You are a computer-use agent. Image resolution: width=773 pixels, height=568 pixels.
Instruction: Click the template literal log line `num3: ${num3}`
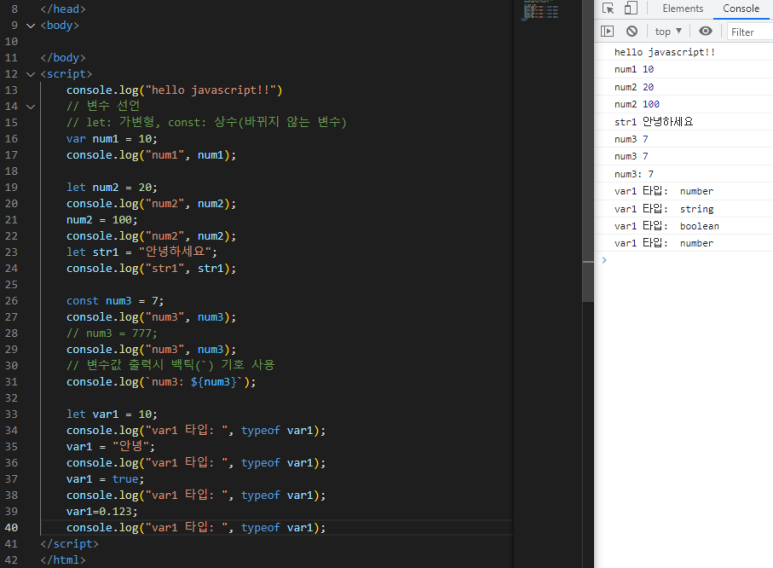[x=161, y=382]
